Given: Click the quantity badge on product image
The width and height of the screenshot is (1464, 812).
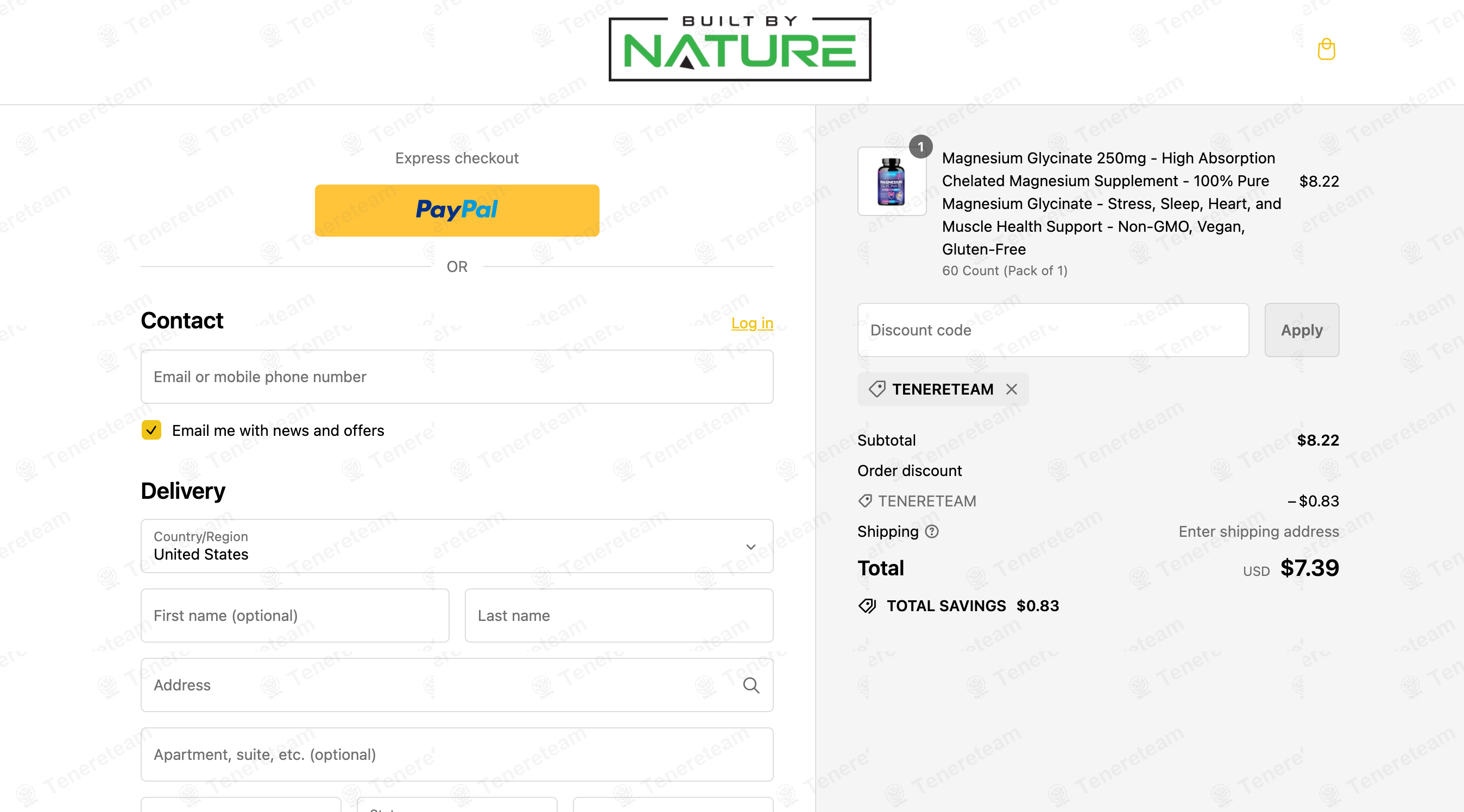Looking at the screenshot, I should [920, 147].
